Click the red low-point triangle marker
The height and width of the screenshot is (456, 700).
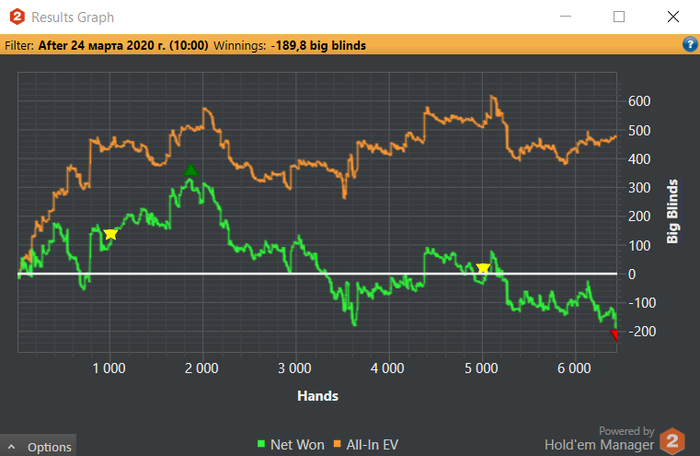(614, 335)
